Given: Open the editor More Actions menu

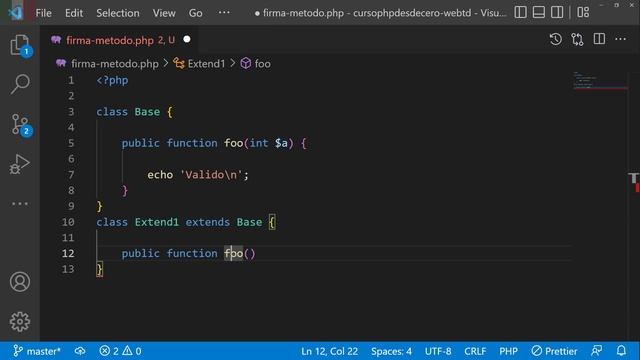Looking at the screenshot, I should (x=620, y=39).
